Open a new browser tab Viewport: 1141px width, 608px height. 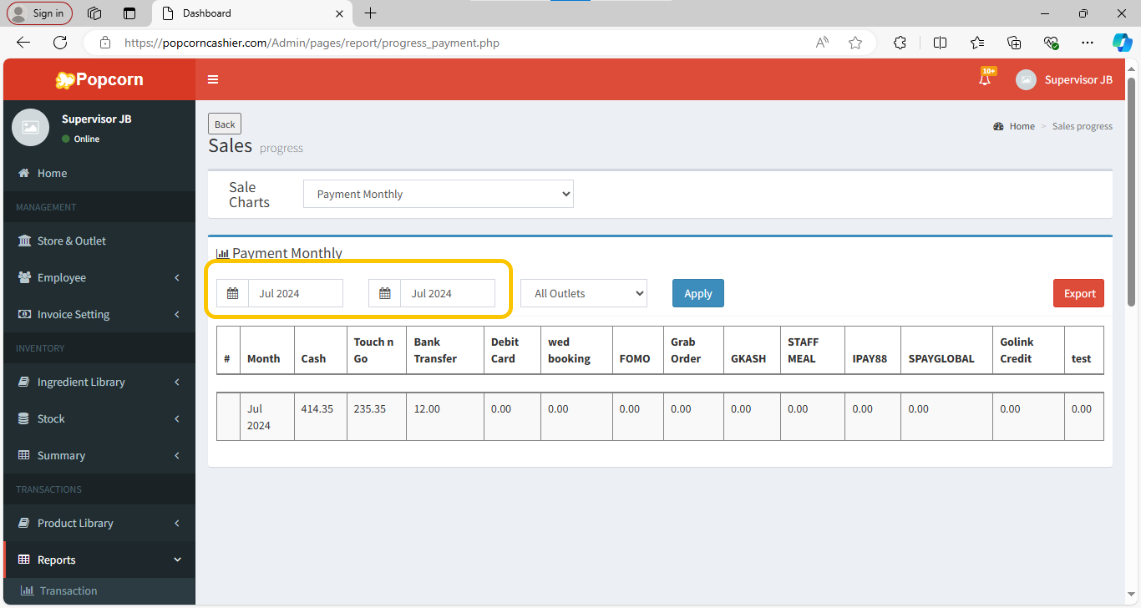point(370,13)
